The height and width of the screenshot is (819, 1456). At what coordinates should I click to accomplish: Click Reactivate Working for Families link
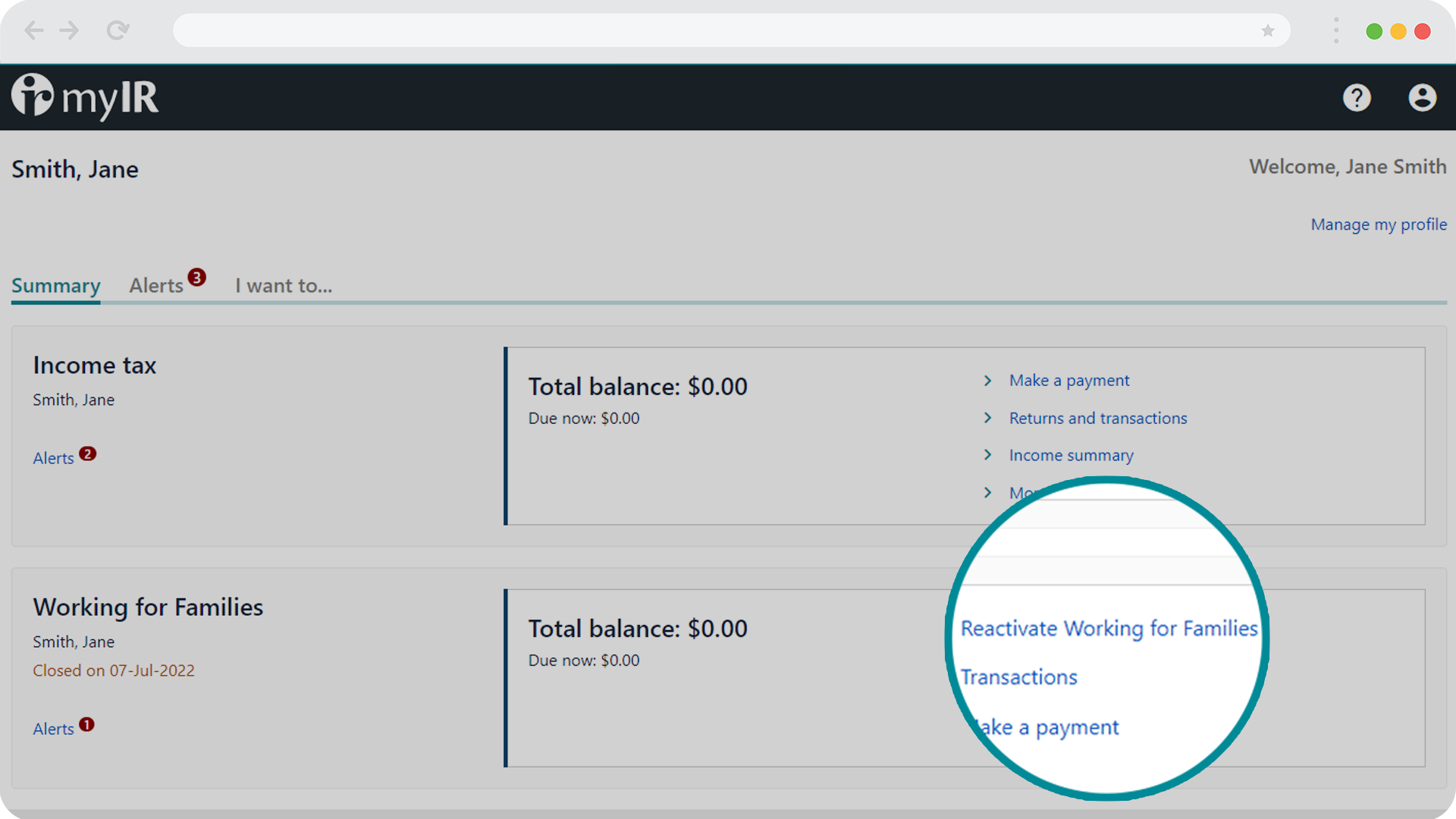click(x=1108, y=628)
